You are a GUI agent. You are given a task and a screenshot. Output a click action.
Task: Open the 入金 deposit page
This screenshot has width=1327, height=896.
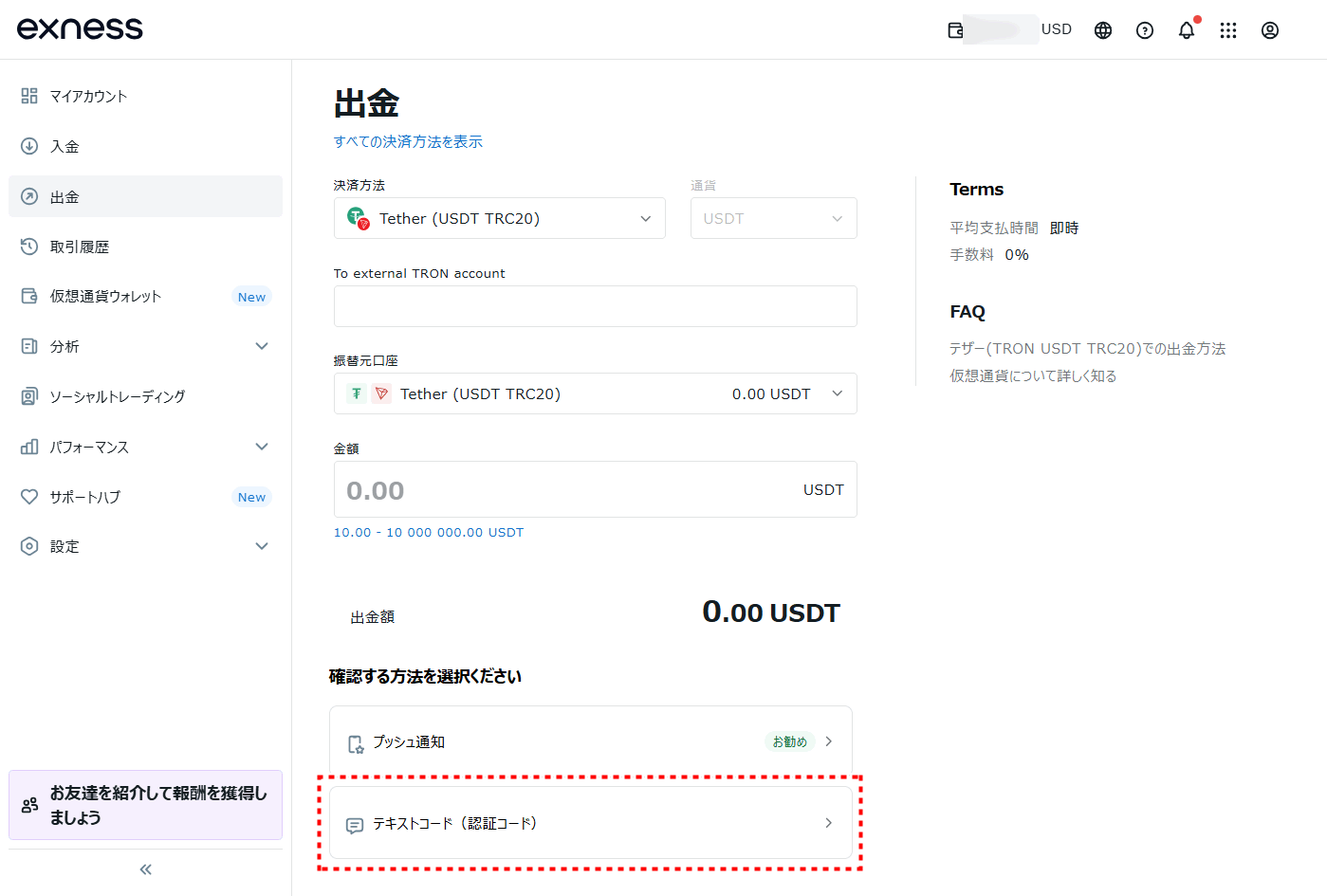pos(145,146)
